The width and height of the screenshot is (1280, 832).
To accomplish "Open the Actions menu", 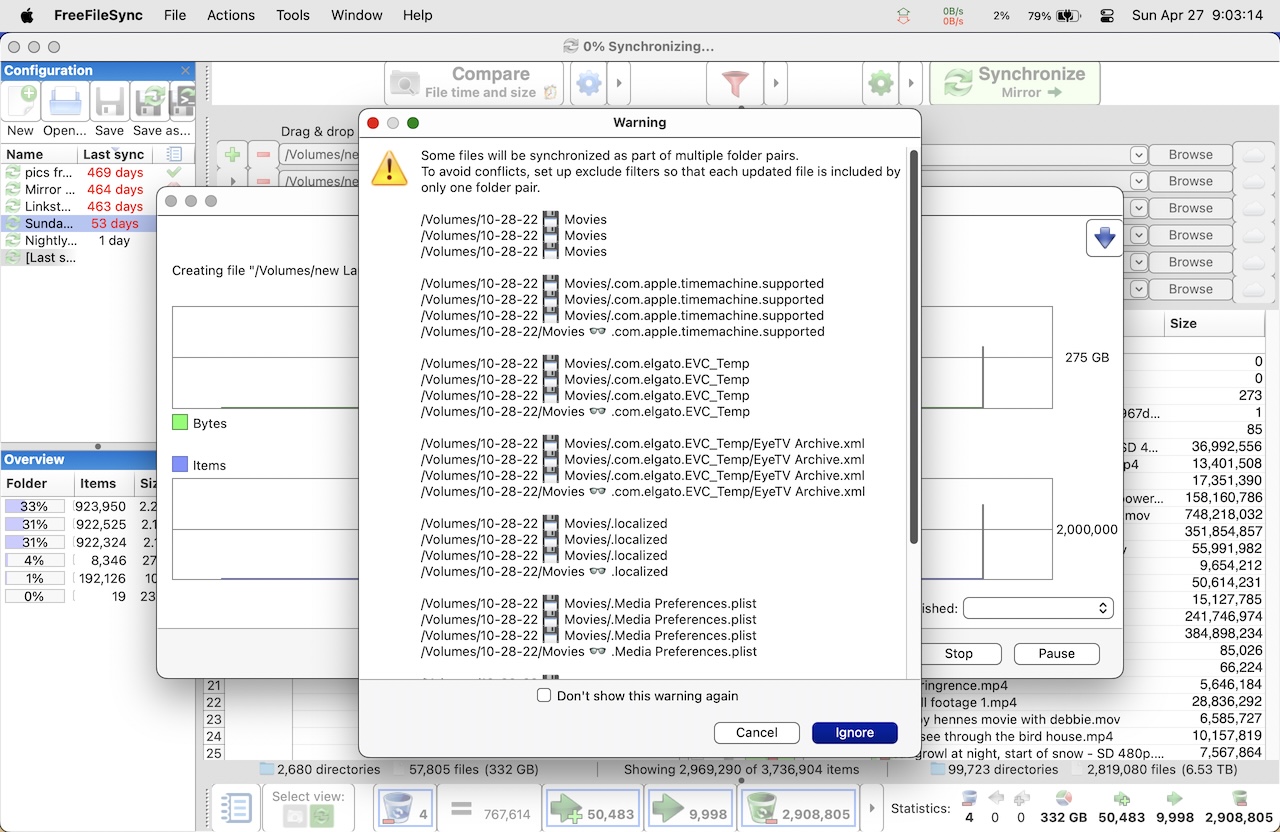I will click(x=231, y=15).
